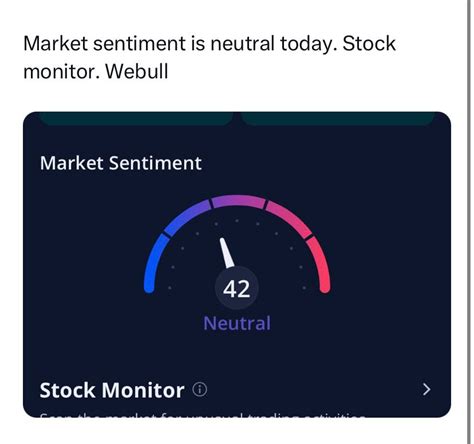
Task: Click the vertical scrollbar on the right edge
Action: (469, 222)
